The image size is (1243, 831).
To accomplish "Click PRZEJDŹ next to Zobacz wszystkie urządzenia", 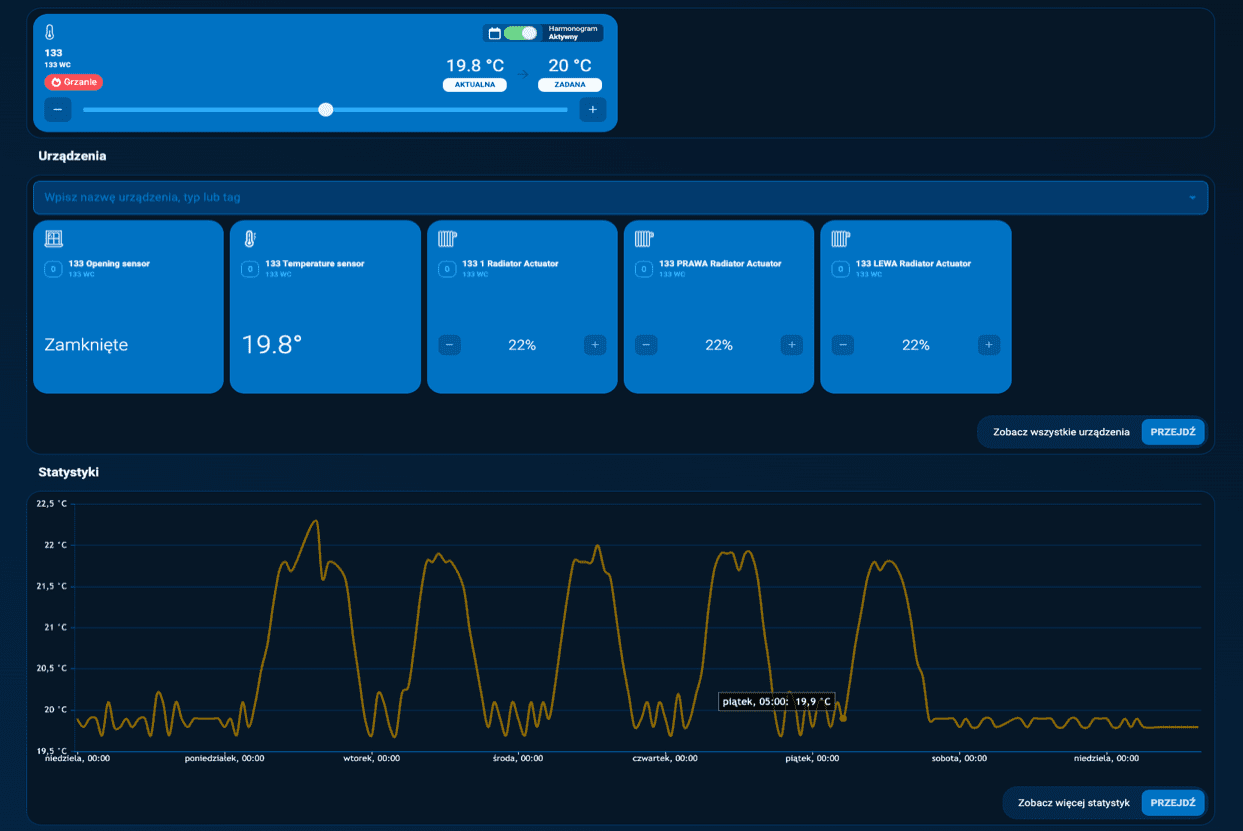I will (x=1172, y=432).
